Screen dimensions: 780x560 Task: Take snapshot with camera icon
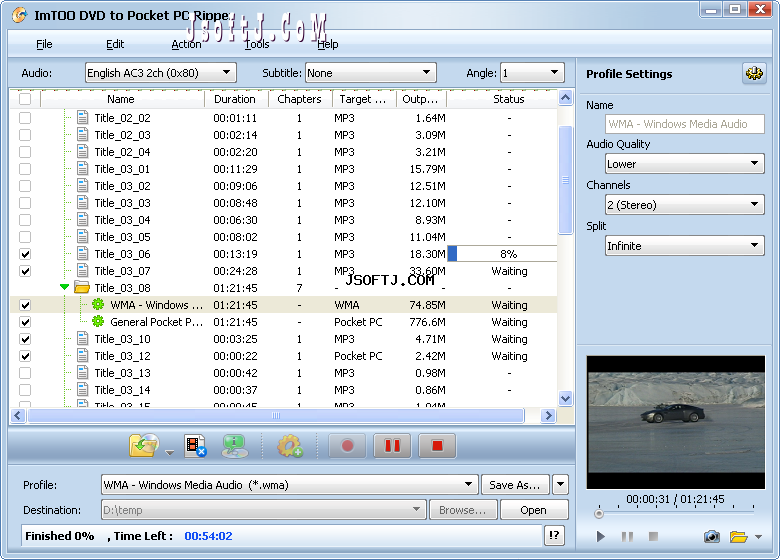(711, 537)
